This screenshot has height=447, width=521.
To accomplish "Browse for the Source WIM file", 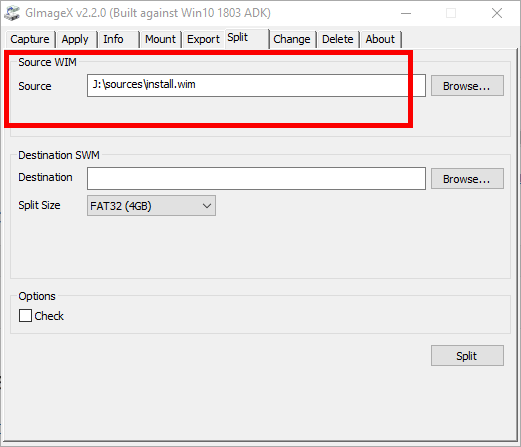I will pyautogui.click(x=467, y=86).
